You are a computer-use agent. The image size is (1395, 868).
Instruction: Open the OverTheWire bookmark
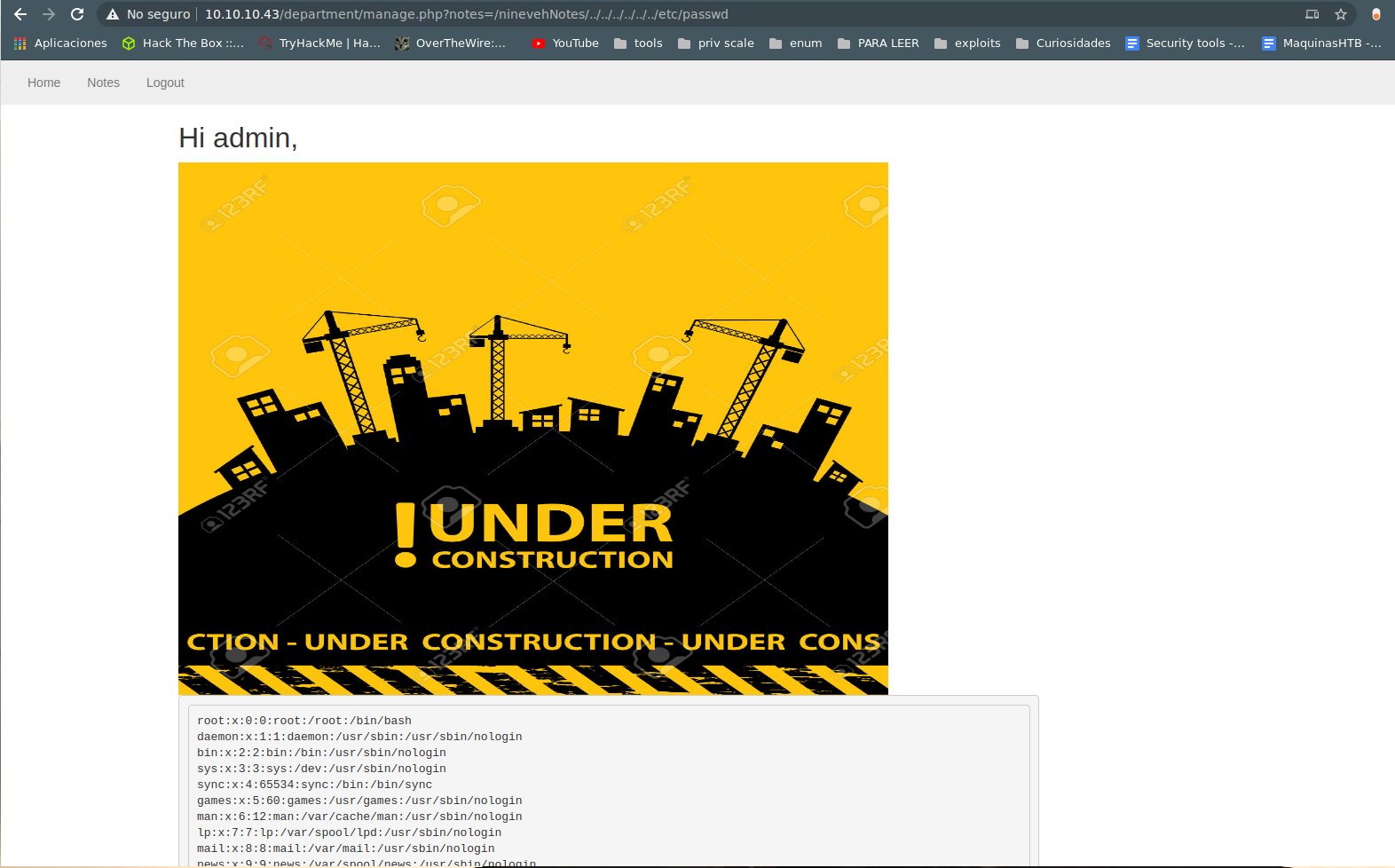point(451,43)
